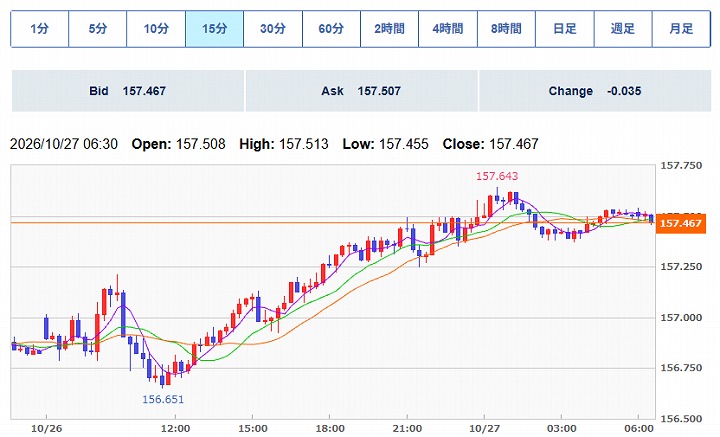Image resolution: width=720 pixels, height=437 pixels.
Task: Click the Low: 157.455 value
Action: (385, 144)
